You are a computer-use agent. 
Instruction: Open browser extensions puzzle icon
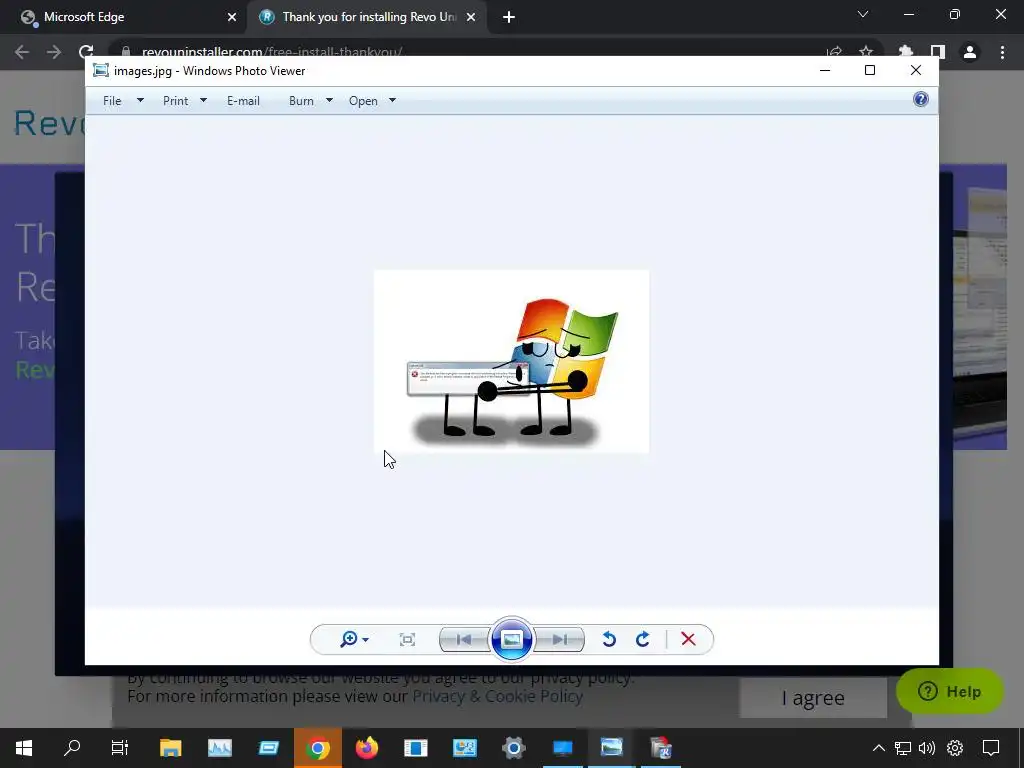coord(906,52)
